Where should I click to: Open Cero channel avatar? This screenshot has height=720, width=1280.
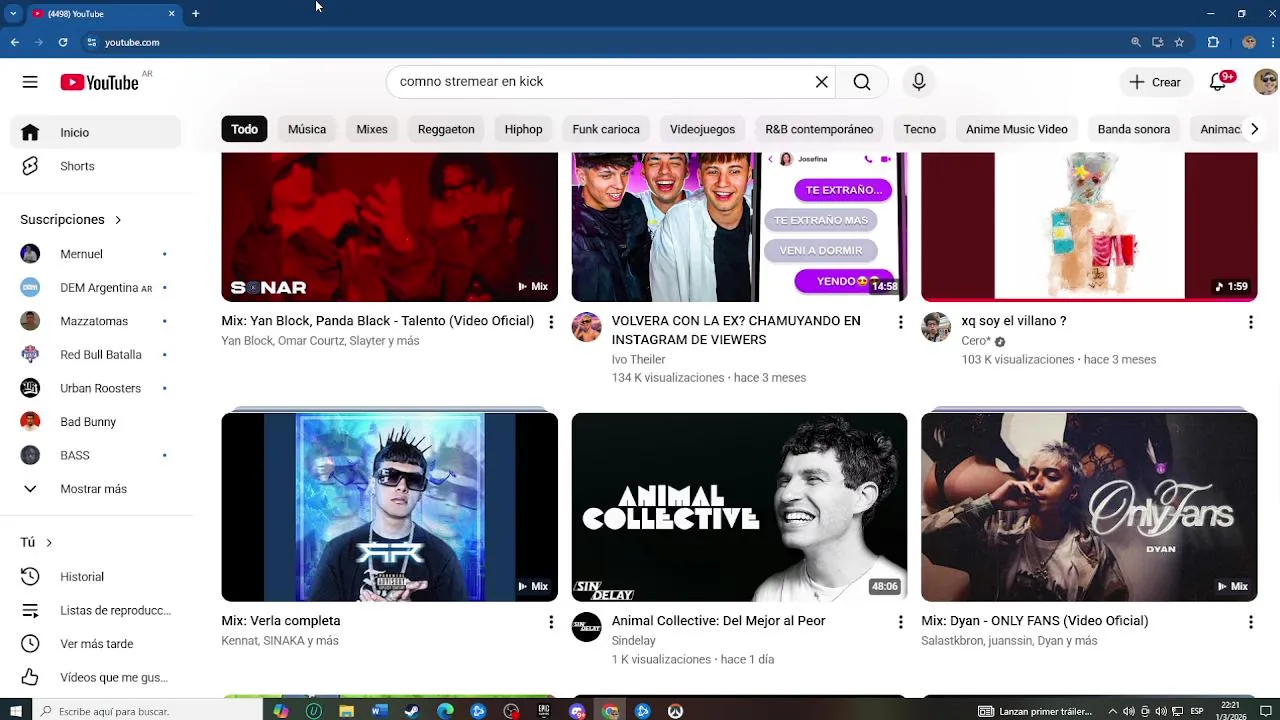tap(936, 327)
